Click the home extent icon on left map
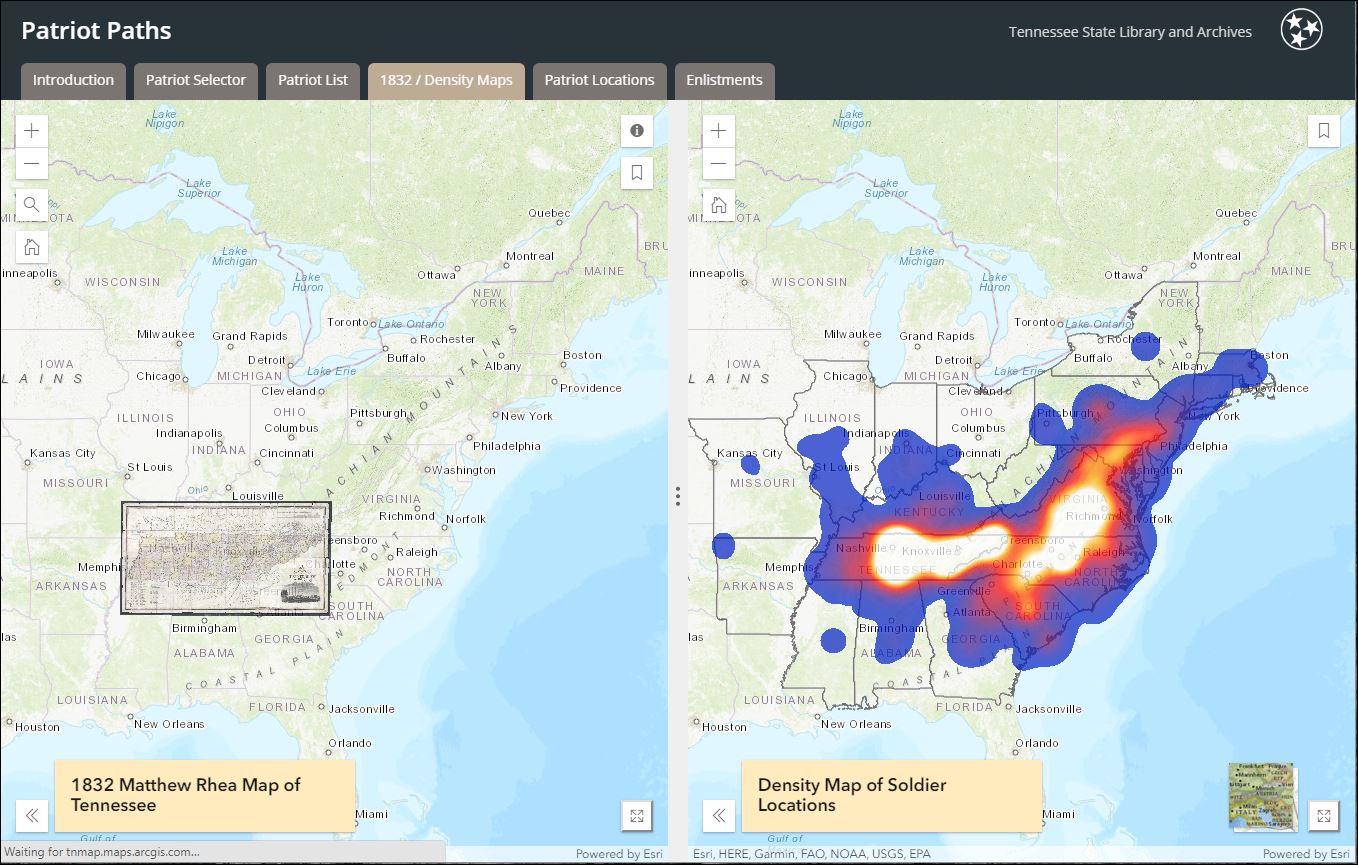 [x=31, y=246]
